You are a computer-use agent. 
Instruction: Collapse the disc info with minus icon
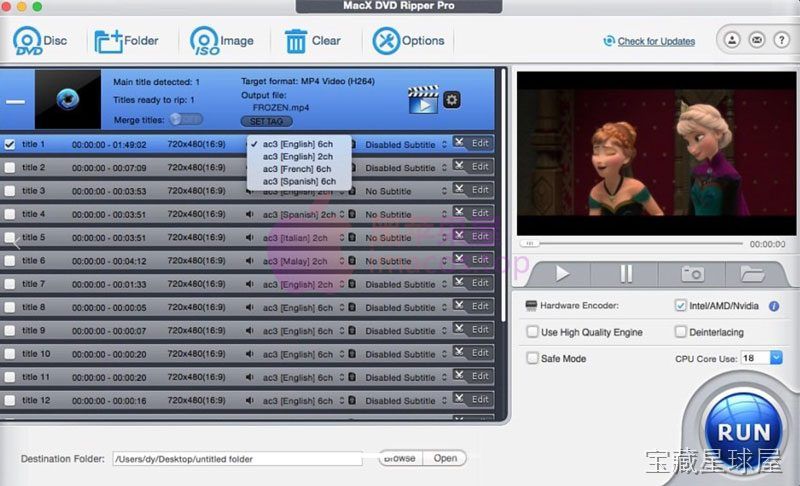pos(15,101)
